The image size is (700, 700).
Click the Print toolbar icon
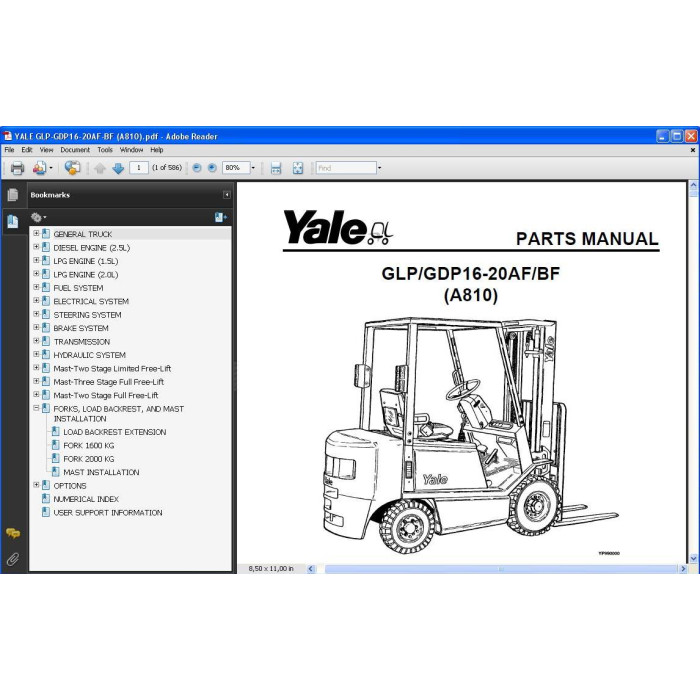click(17, 168)
